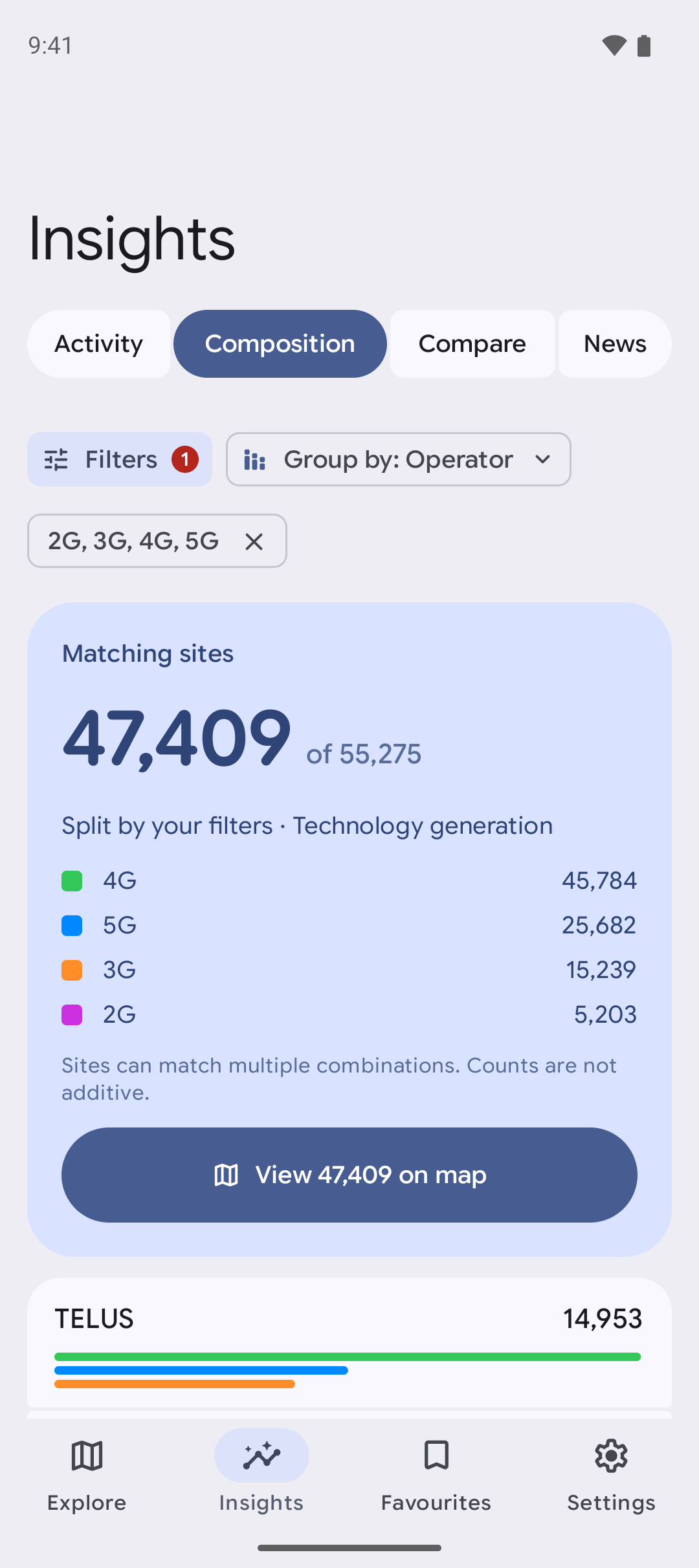699x1568 pixels.
Task: Tap the TELUS green 4G bar
Action: click(348, 1356)
